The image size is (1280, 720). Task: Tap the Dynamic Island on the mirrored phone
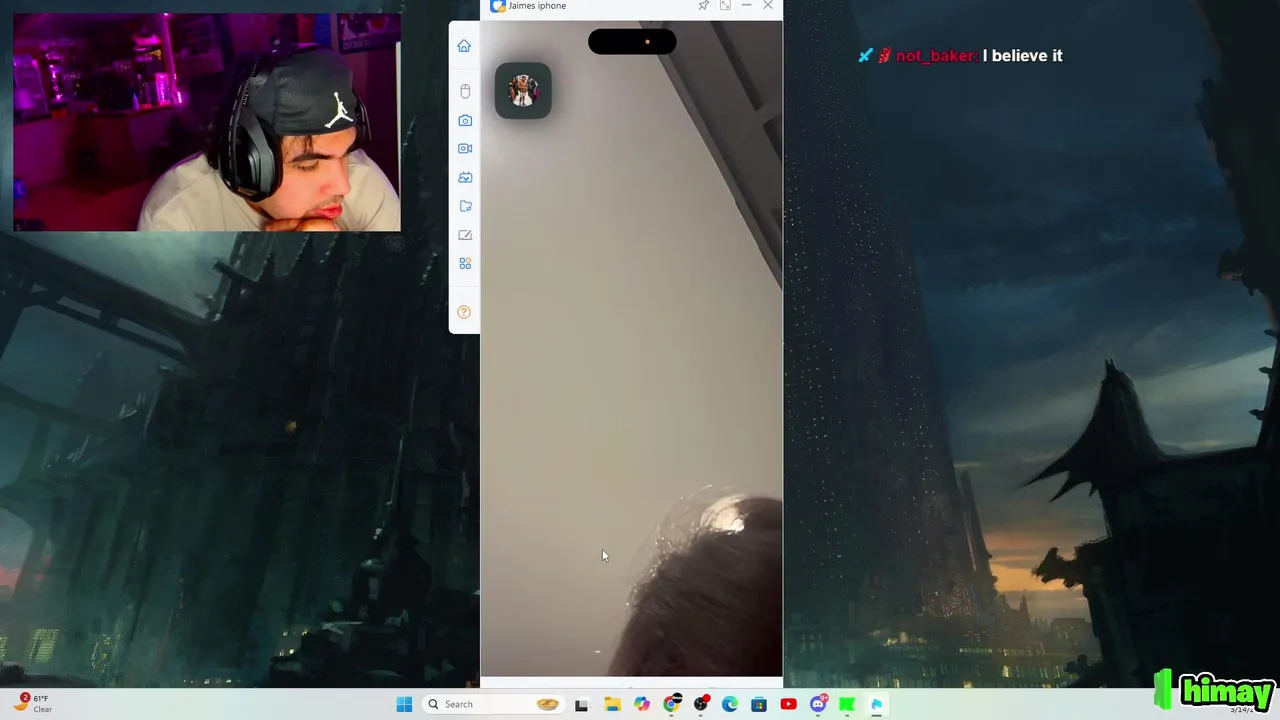click(632, 42)
